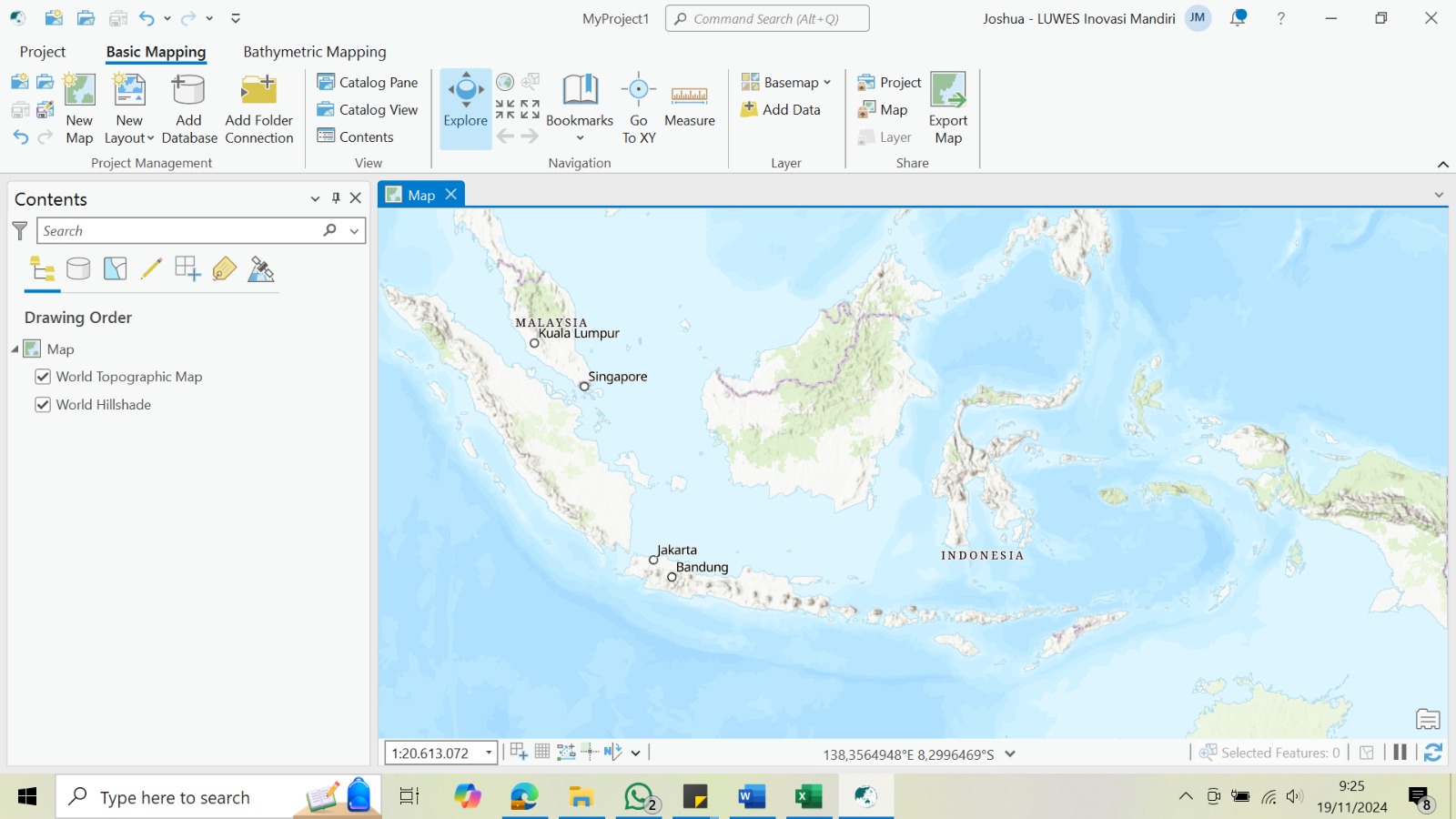The height and width of the screenshot is (819, 1456).
Task: Auto-hide the Contents pane with the pin
Action: [x=336, y=197]
